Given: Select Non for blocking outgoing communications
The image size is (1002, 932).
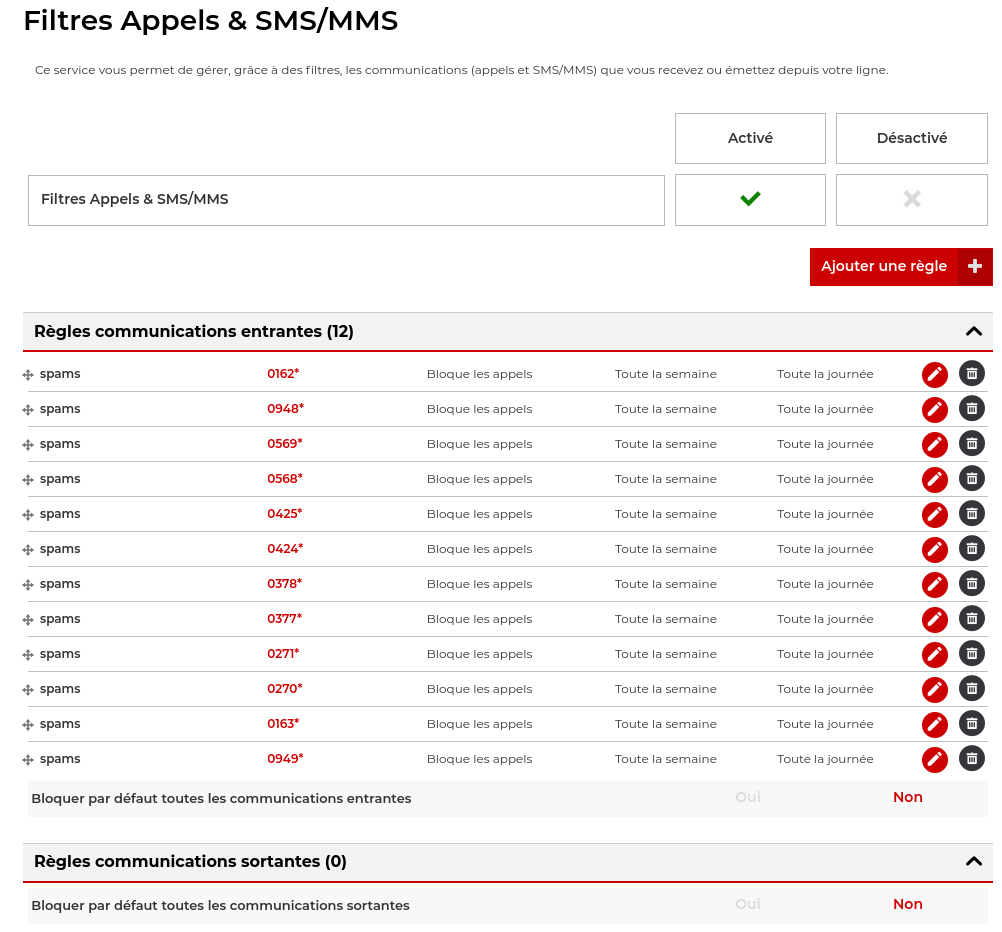Looking at the screenshot, I should point(907,904).
